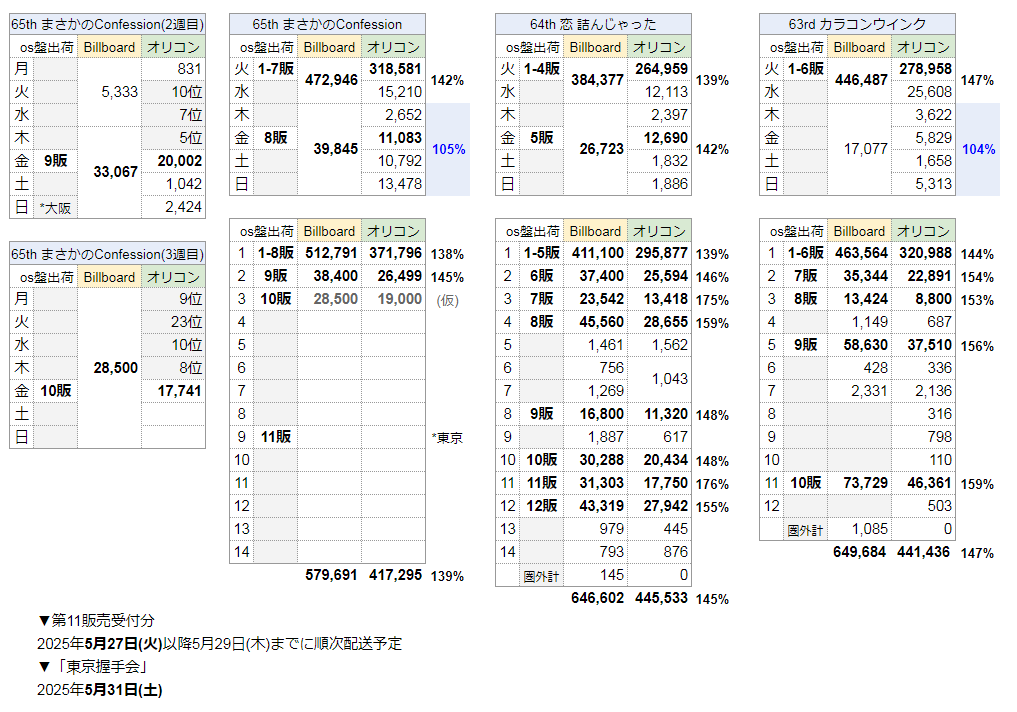Select the Billboard value 26,723
The height and width of the screenshot is (712, 1017).
(601, 149)
